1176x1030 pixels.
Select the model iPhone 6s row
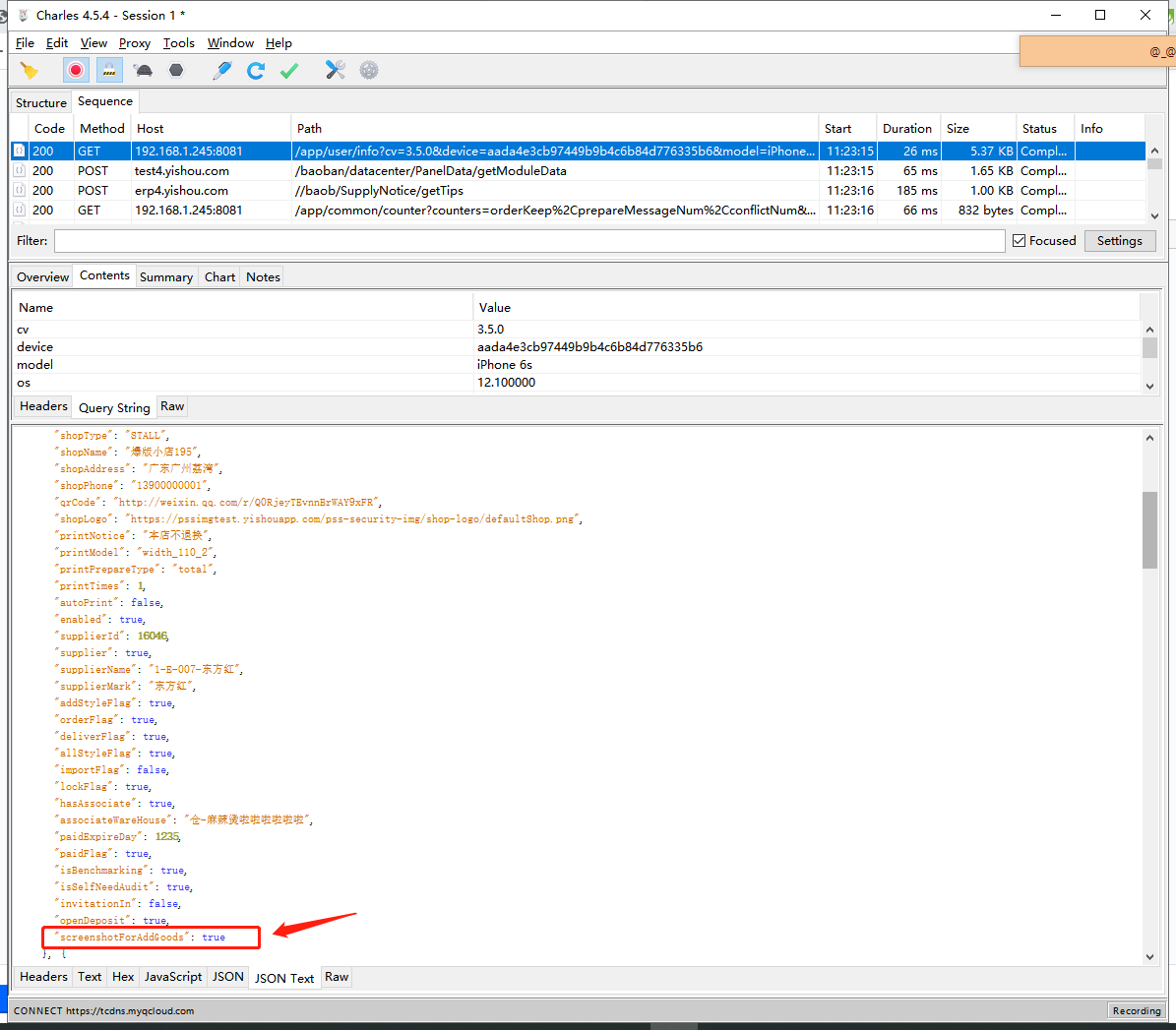578,364
